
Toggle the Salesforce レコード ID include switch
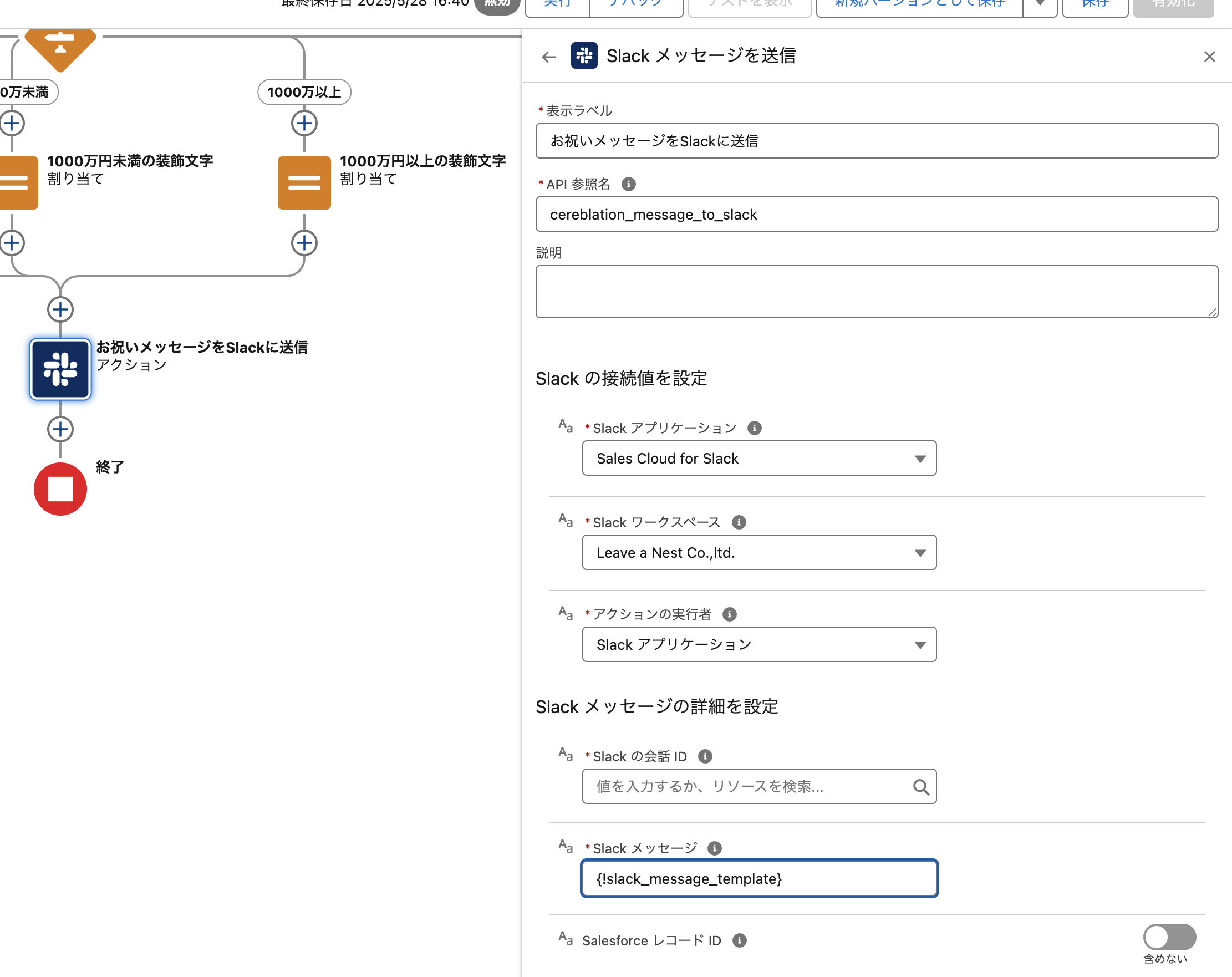point(1169,937)
